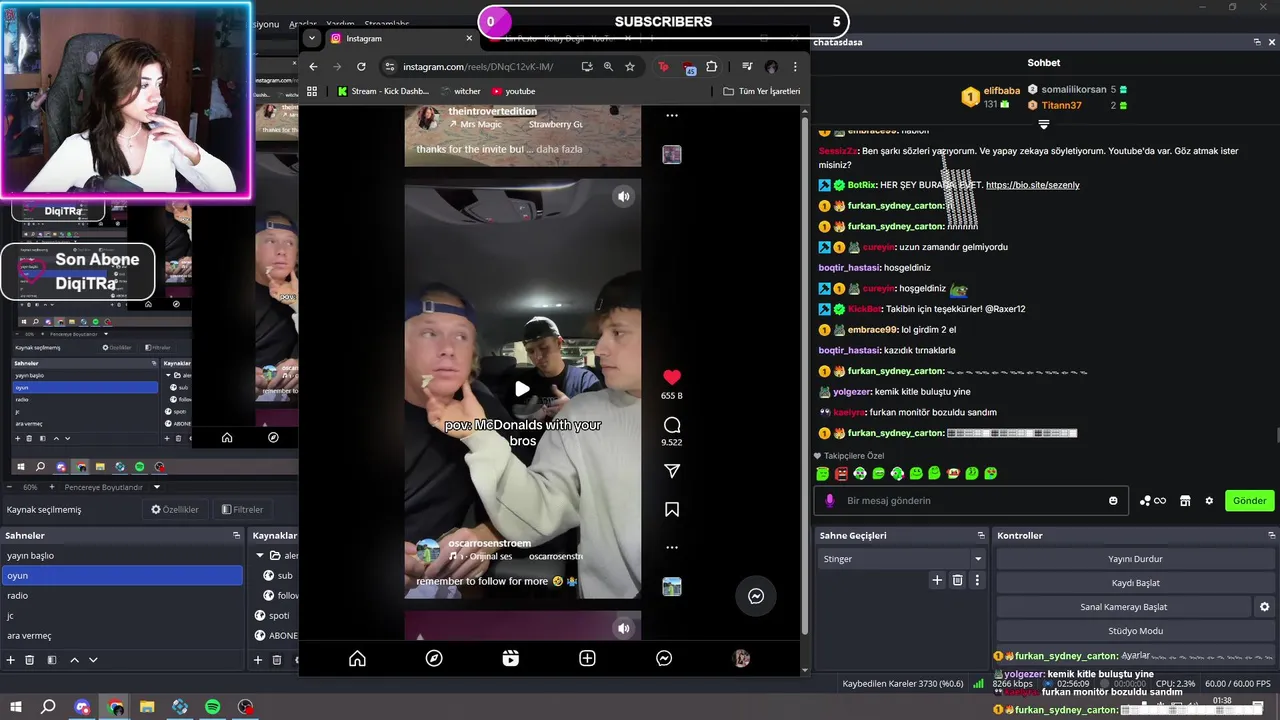Open Chrome media controls icon
Viewport: 1280px width, 720px height.
pos(747,67)
